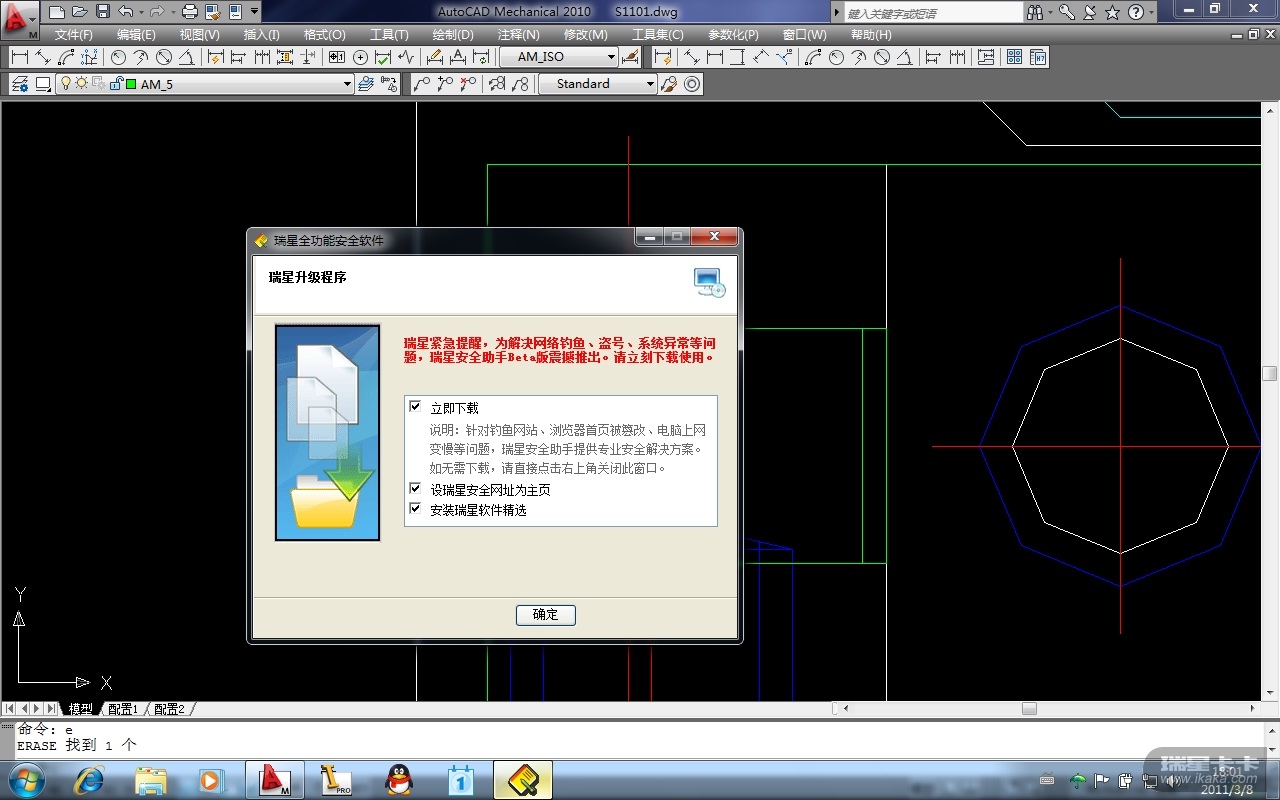This screenshot has height=800, width=1280.
Task: Click the star Favorites icon
Action: tap(1112, 12)
